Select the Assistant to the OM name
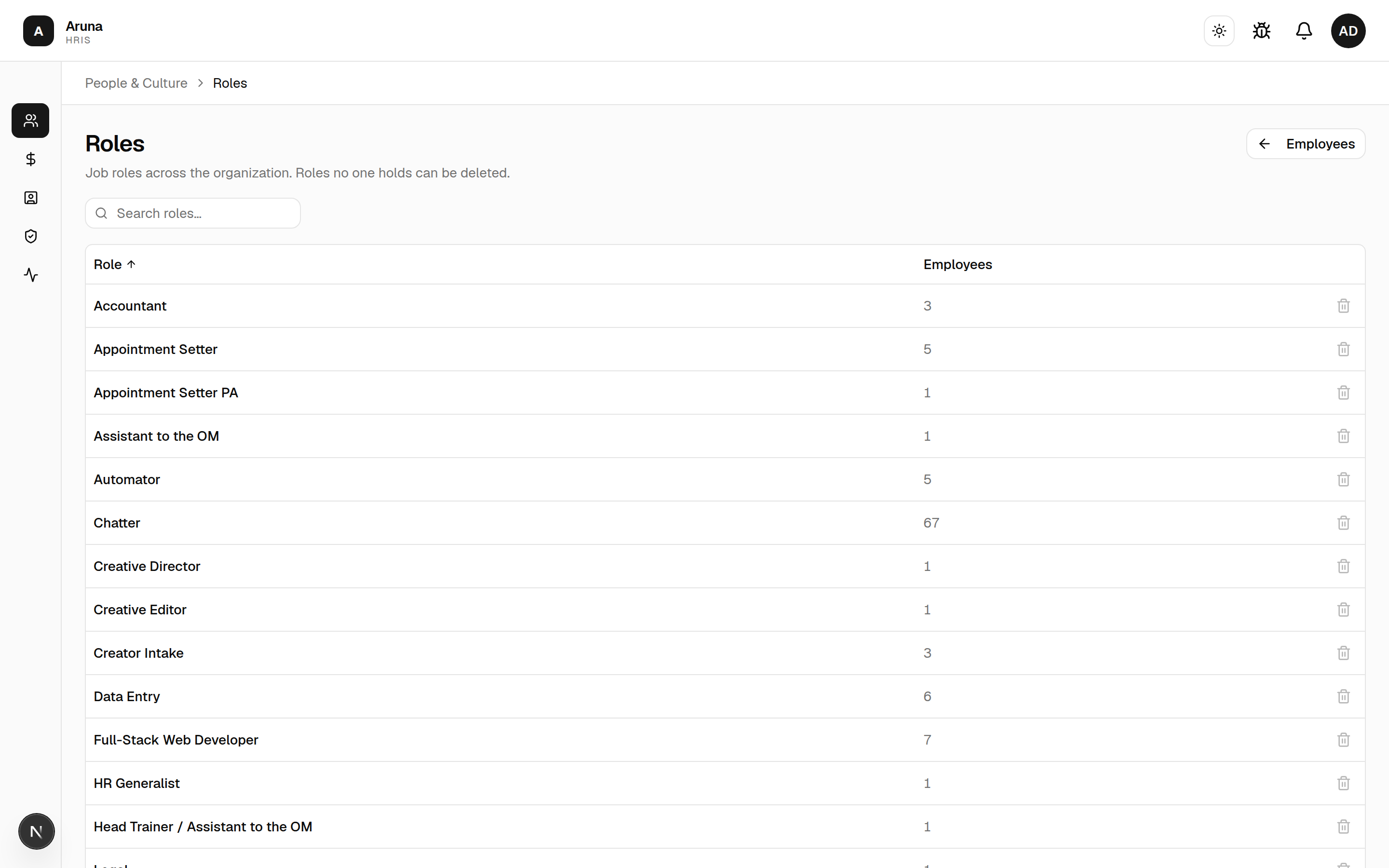The image size is (1389, 868). click(156, 436)
